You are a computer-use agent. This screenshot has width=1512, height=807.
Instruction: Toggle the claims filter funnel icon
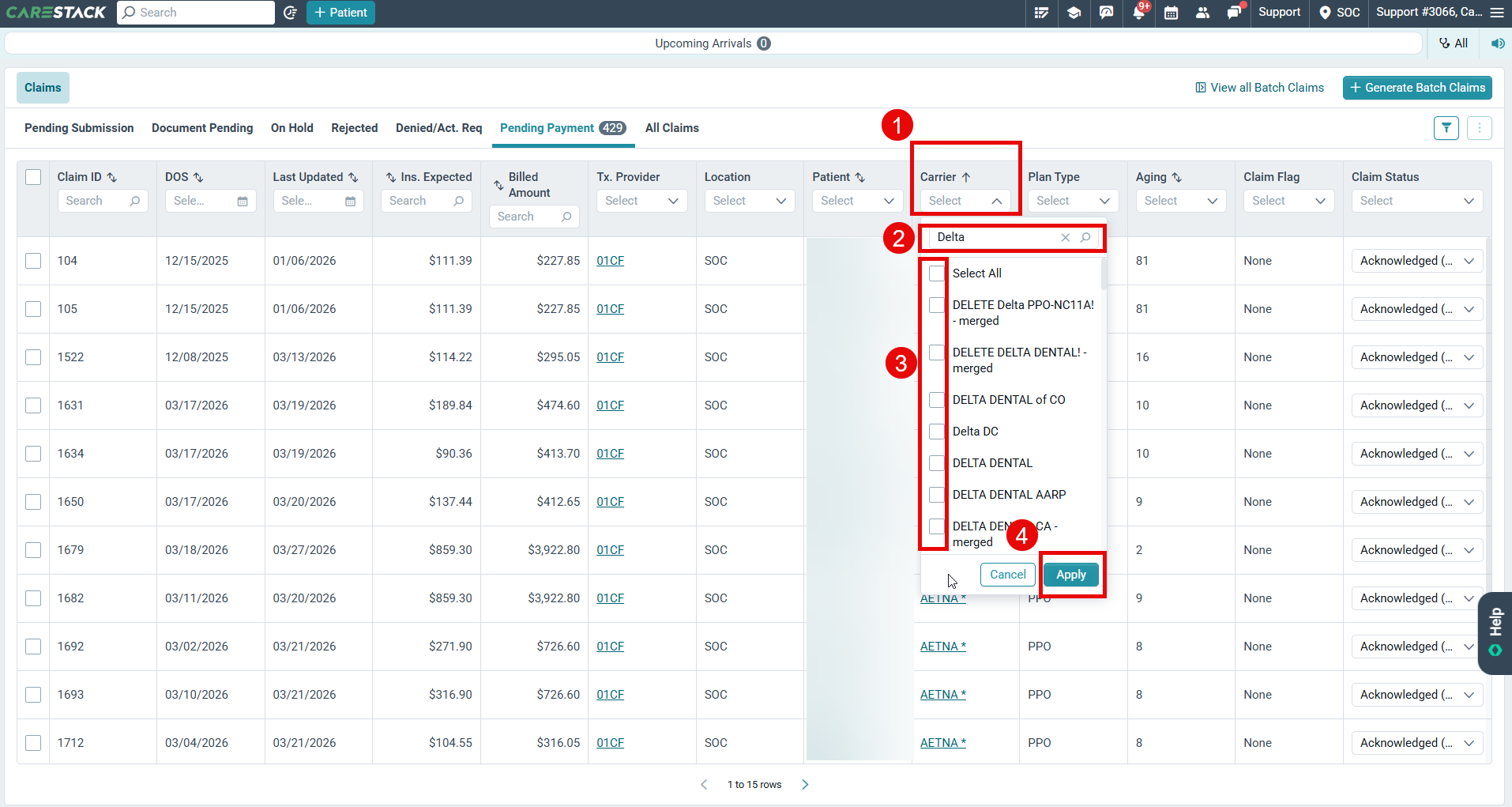[1446, 128]
